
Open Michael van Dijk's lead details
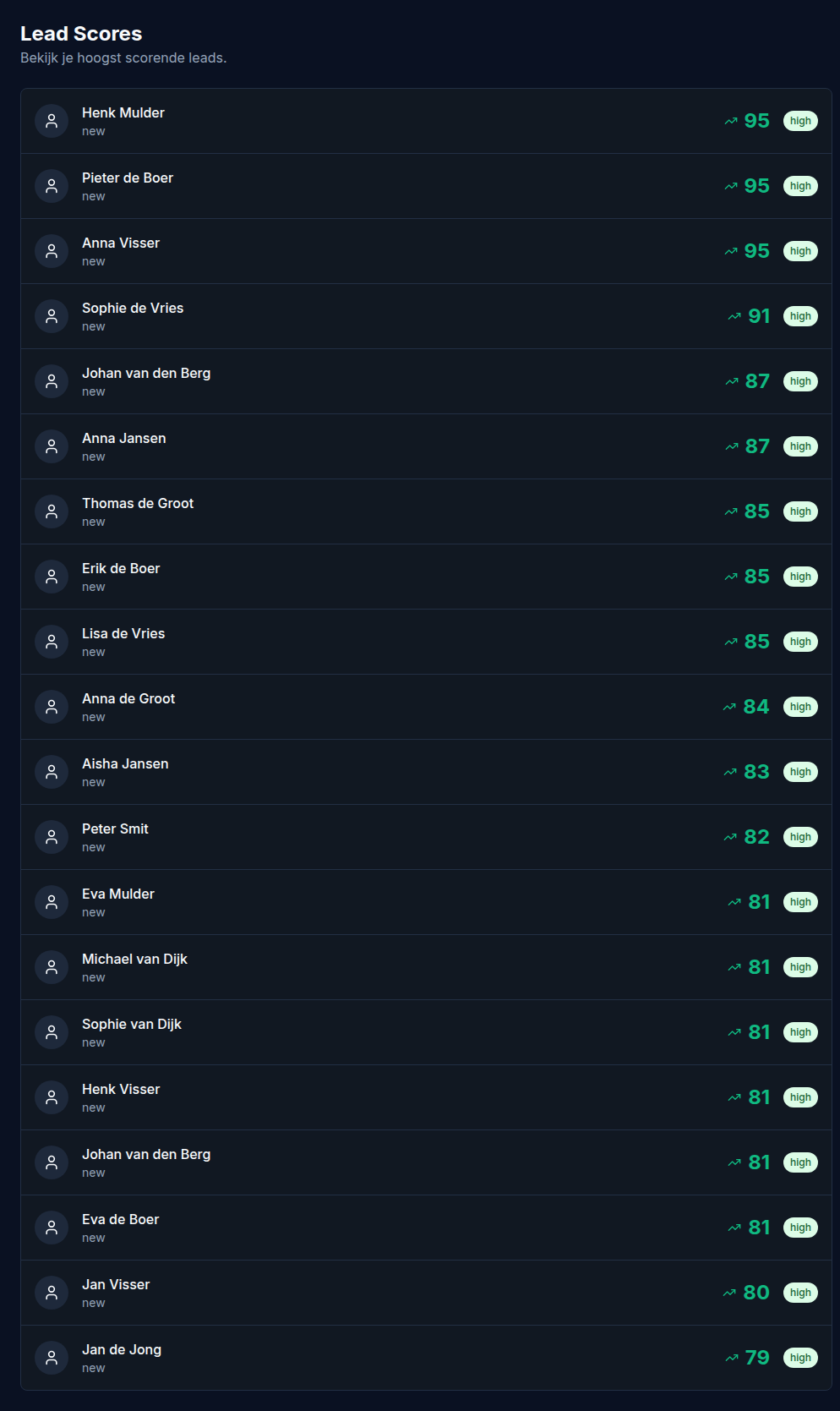point(420,966)
